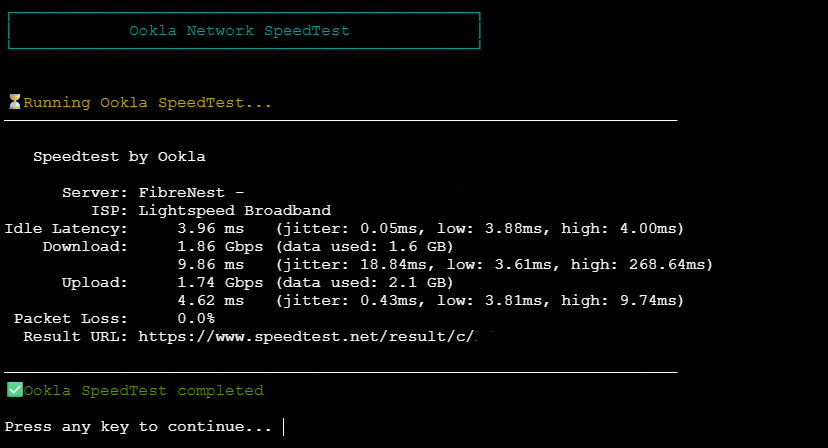Click the text cursor after the continue prompt
Image resolution: width=828 pixels, height=448 pixels.
pyautogui.click(x=284, y=427)
